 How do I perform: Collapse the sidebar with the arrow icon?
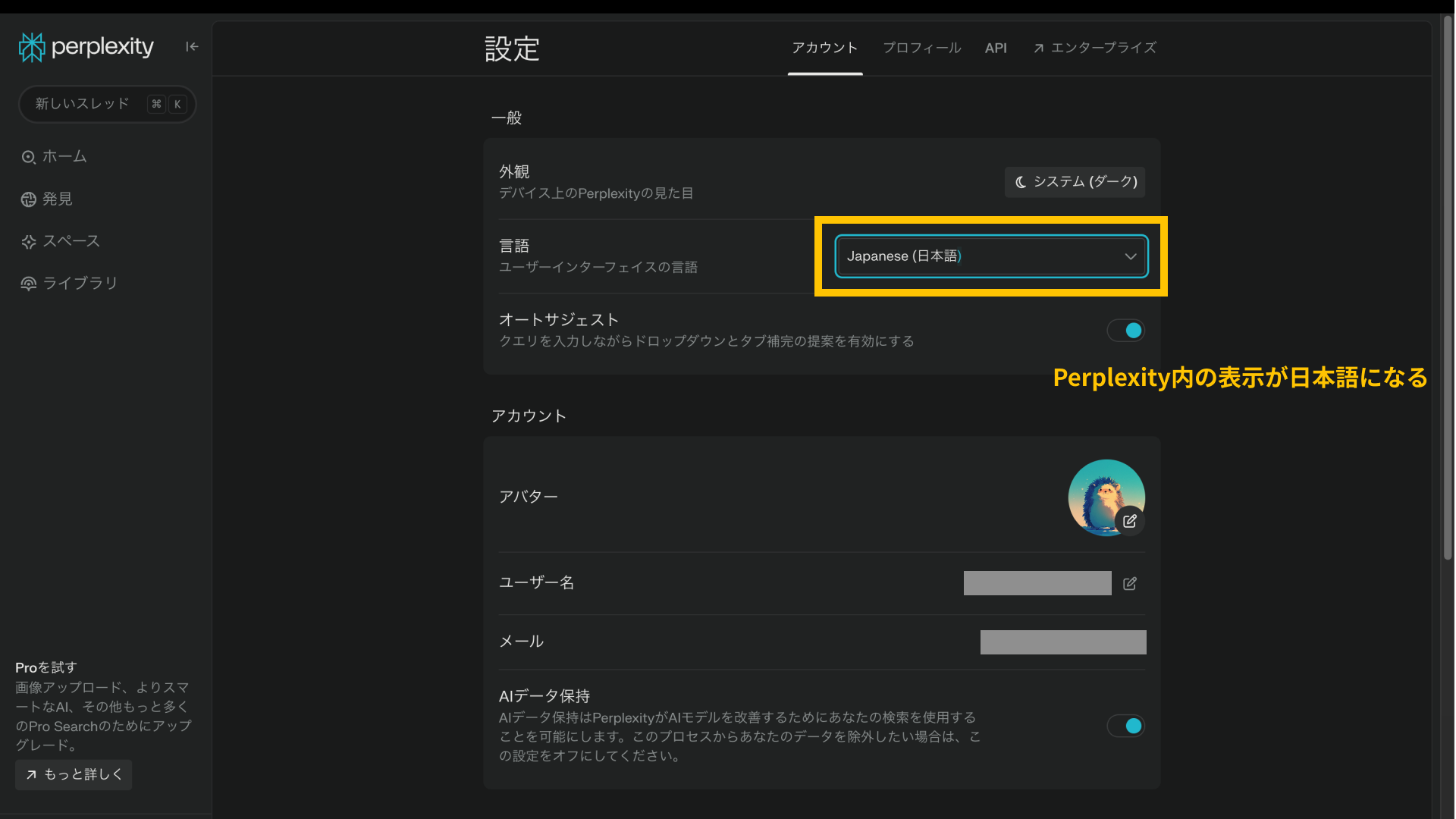pos(191,46)
